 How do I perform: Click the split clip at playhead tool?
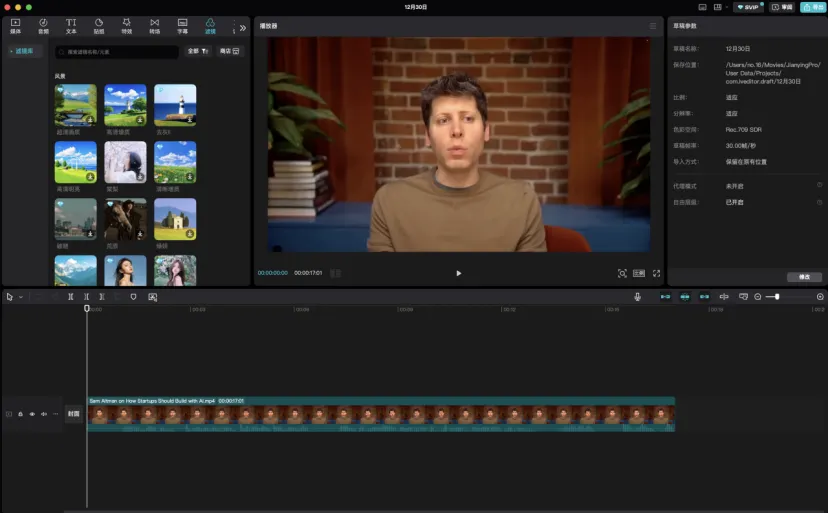(x=71, y=297)
